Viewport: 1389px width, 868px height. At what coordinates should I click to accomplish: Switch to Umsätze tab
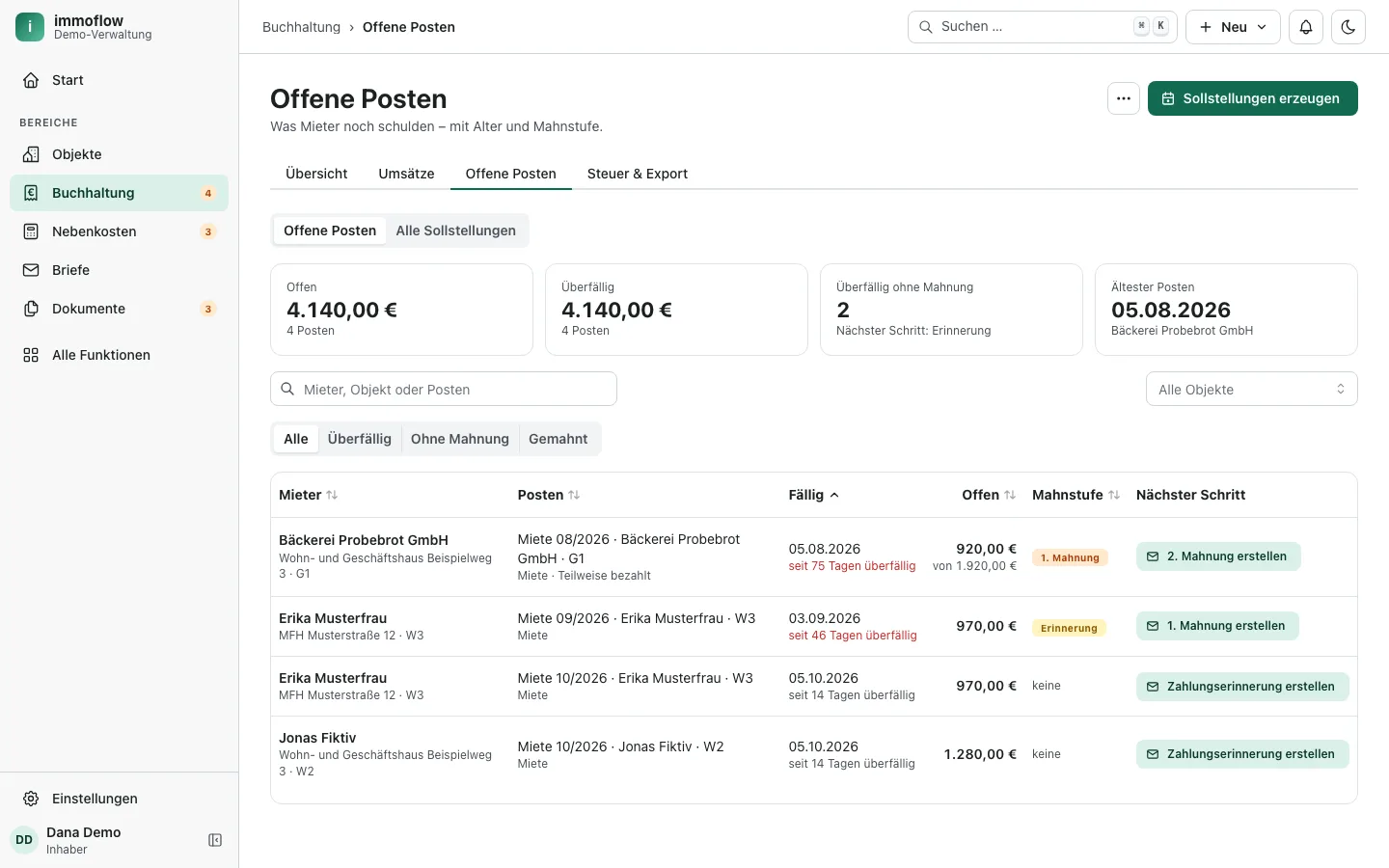point(406,174)
